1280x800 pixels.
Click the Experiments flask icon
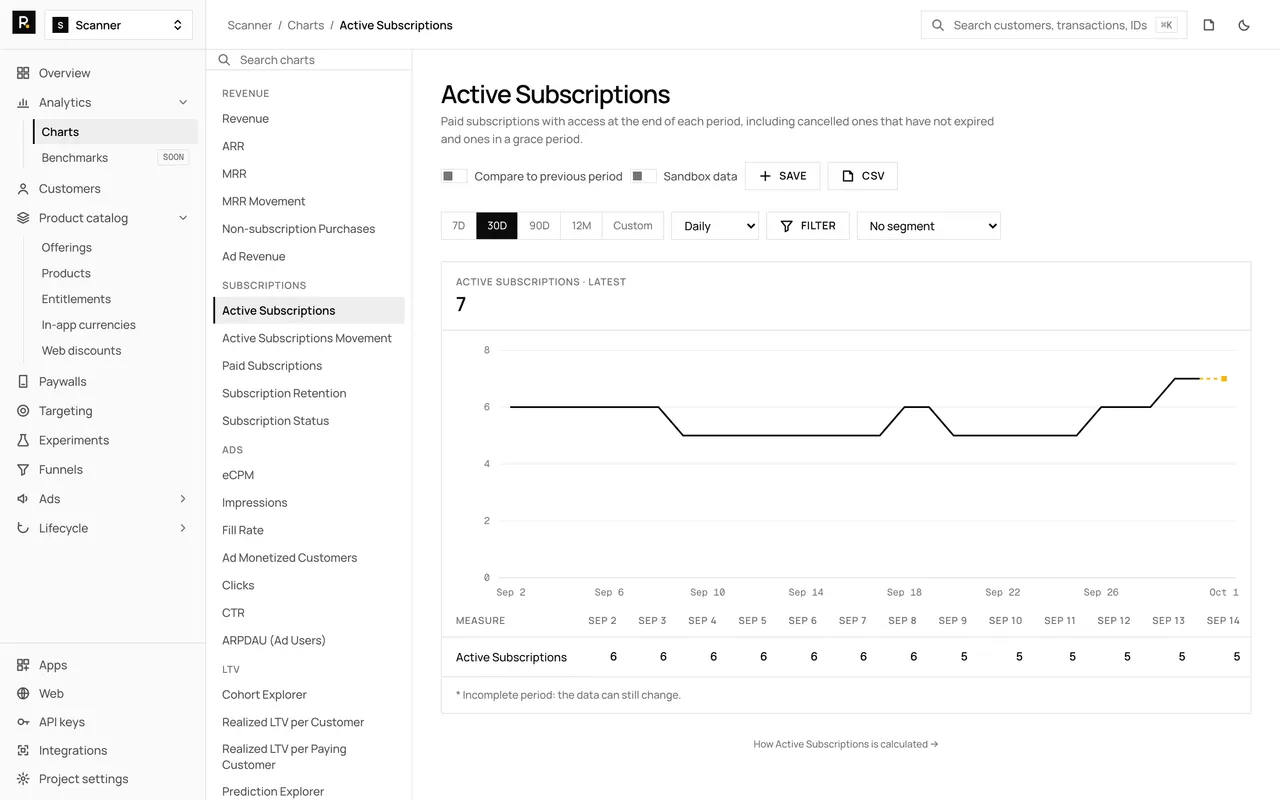click(23, 440)
